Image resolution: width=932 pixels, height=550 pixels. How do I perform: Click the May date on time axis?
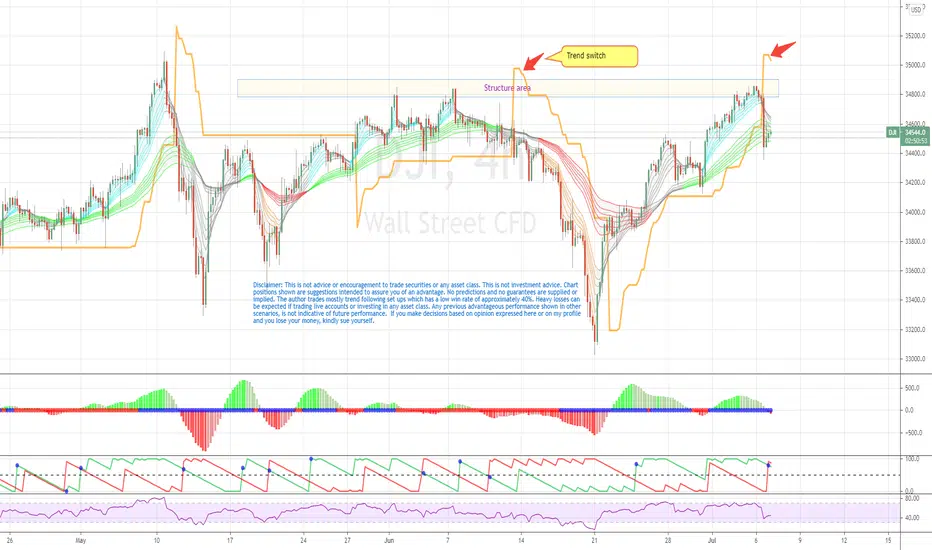click(81, 540)
